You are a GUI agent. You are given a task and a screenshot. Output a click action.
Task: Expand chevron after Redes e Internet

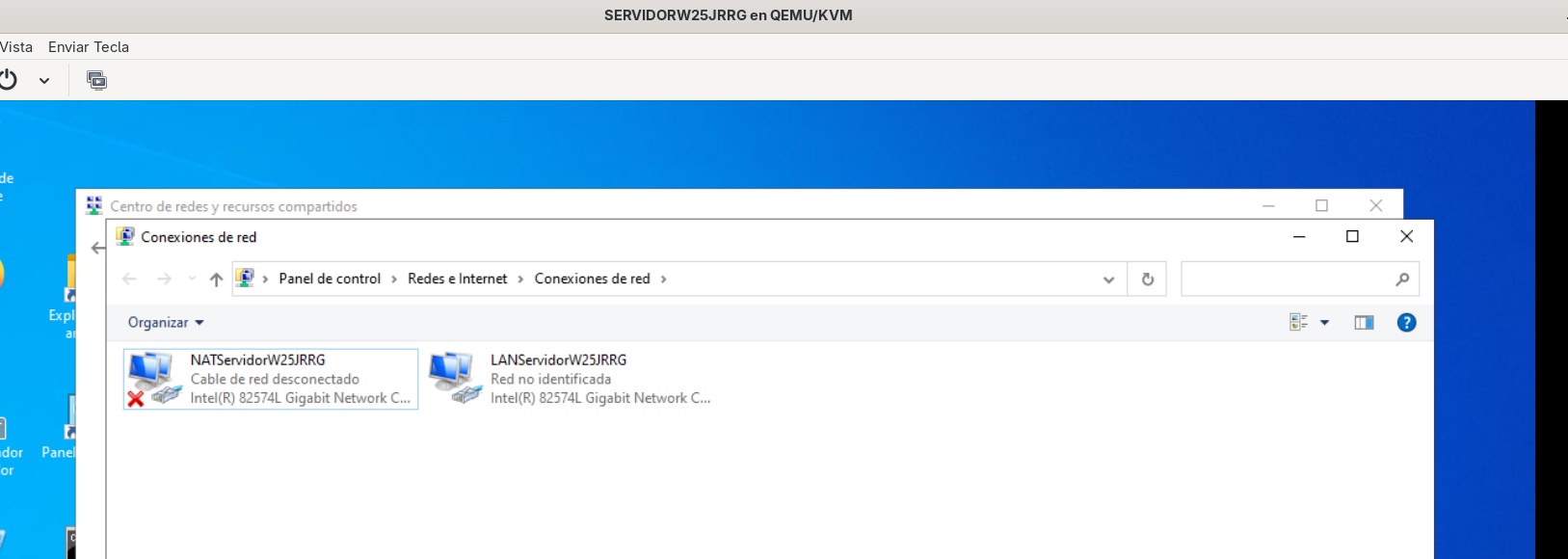520,279
